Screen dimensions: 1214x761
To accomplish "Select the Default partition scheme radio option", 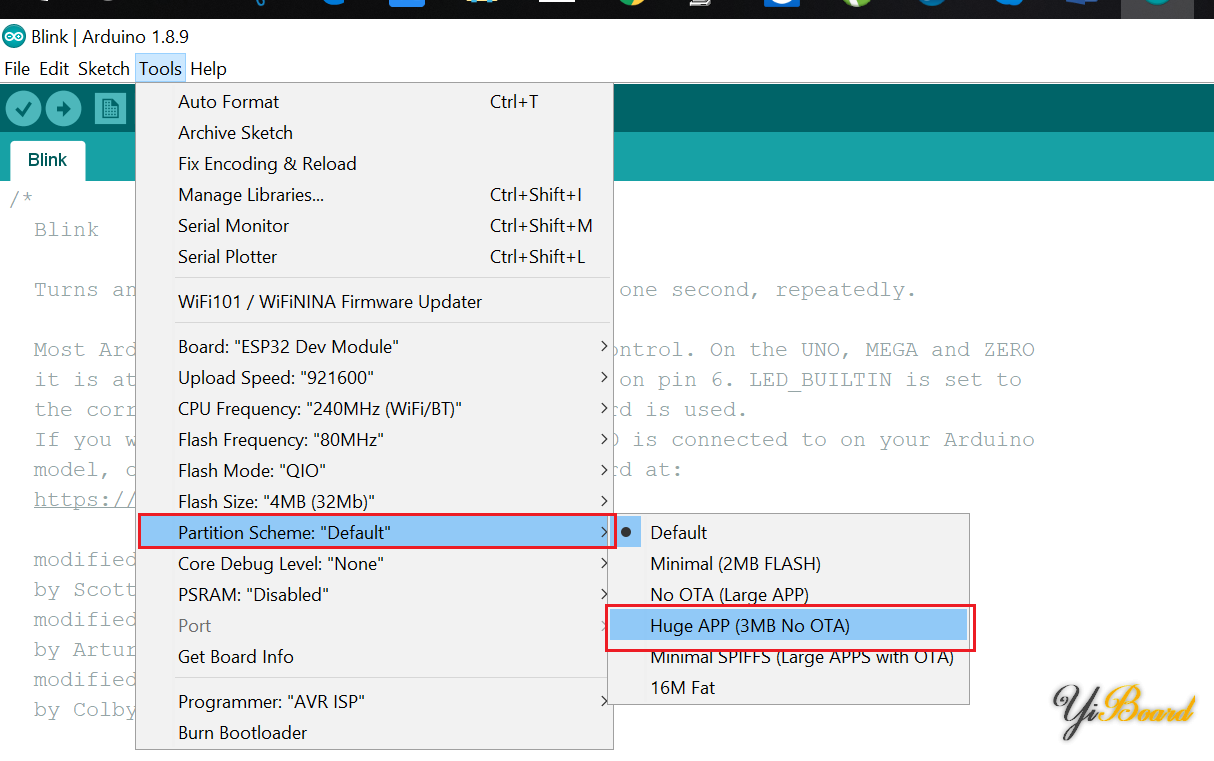I will [x=678, y=532].
